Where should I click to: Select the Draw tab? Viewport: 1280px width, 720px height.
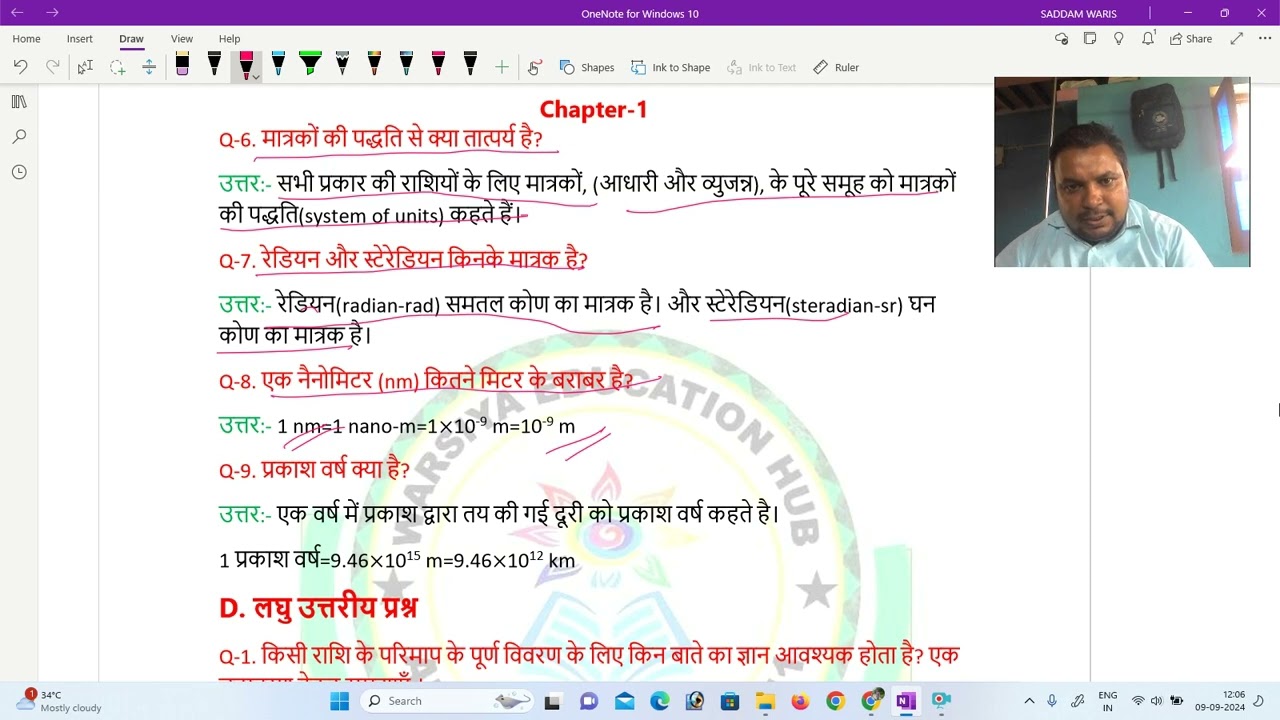point(131,38)
